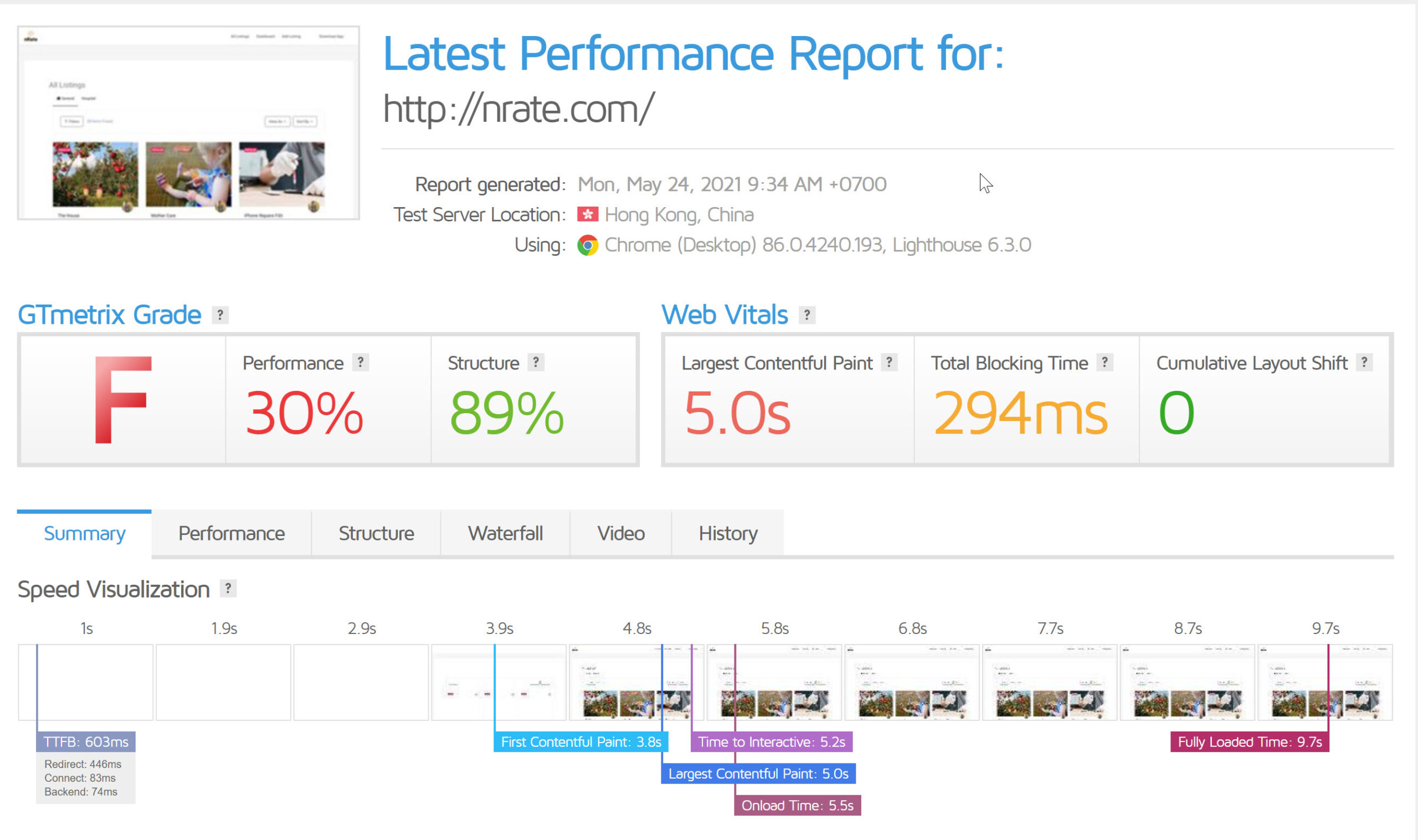1418x840 pixels.
Task: Click the Chrome browser icon
Action: [x=588, y=245]
